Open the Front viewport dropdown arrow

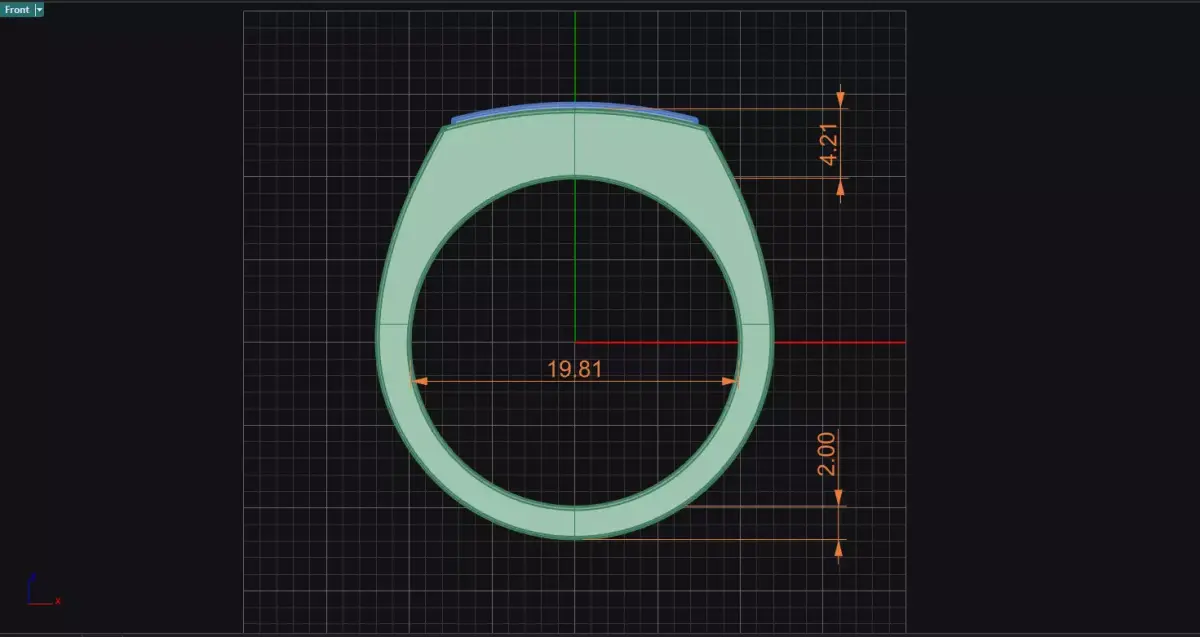[39, 9]
